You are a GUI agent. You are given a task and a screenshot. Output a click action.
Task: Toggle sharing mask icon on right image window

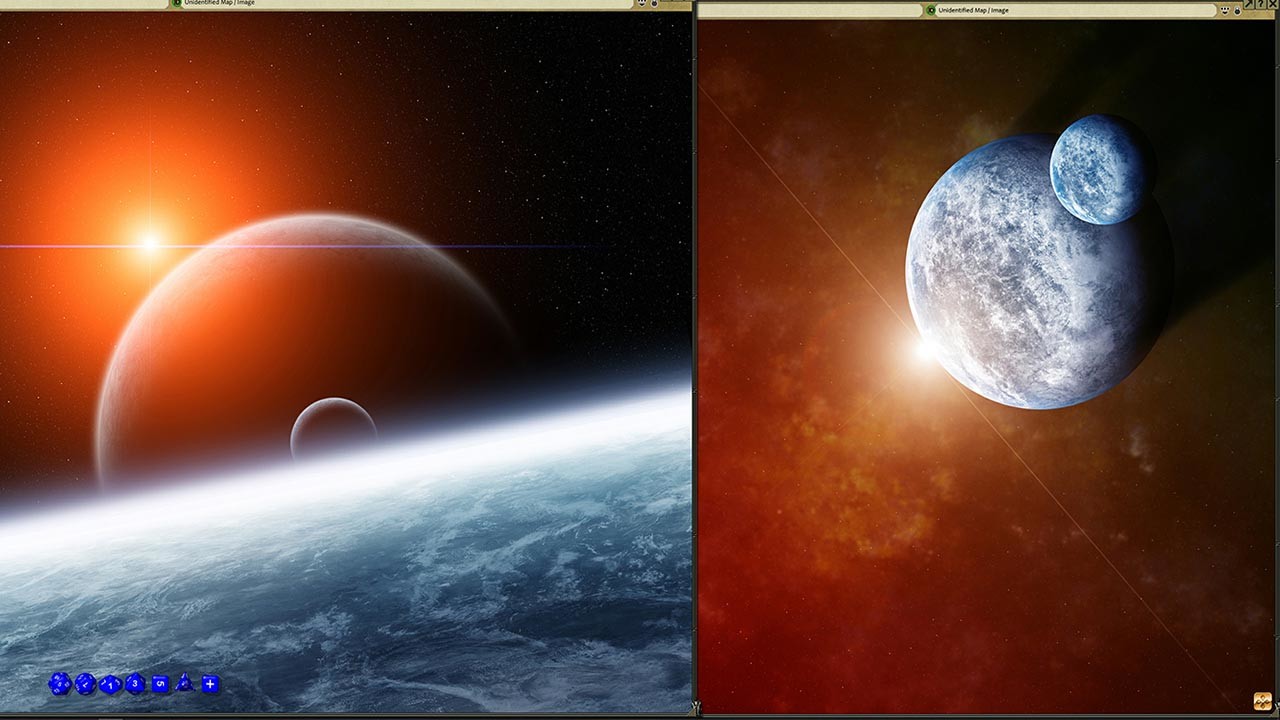tap(1225, 10)
